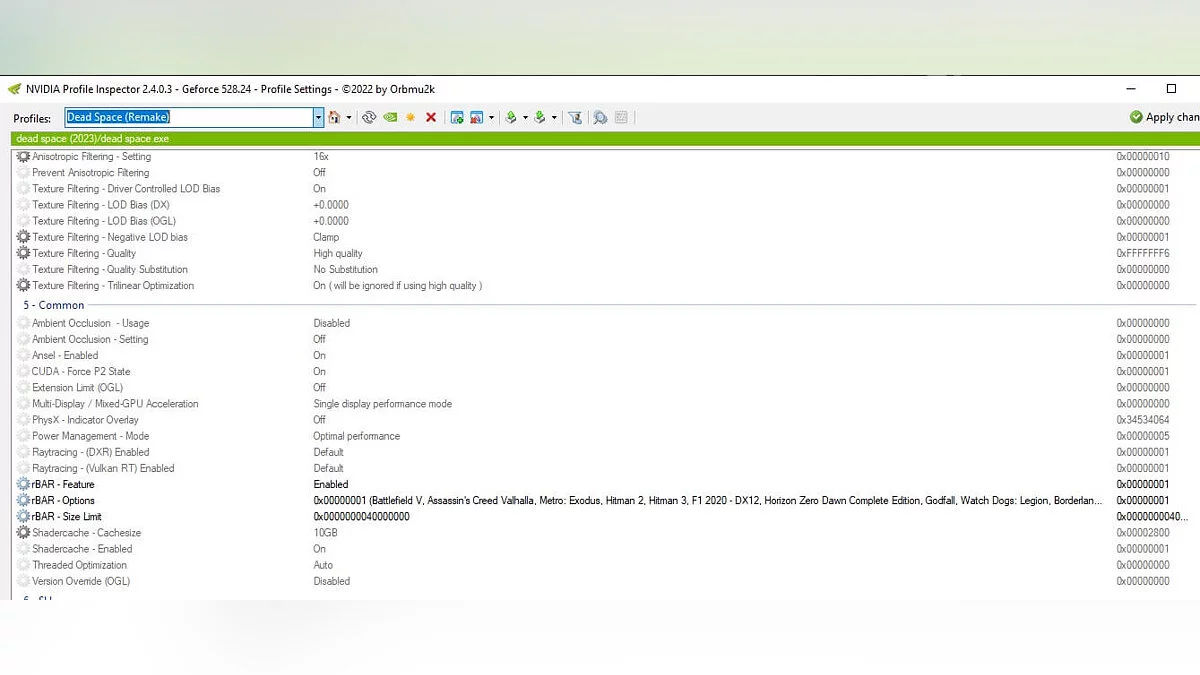Click hex value 0xFFFFFFF6 of Texture Filtering Quality
The width and height of the screenshot is (1200, 675).
[1143, 253]
